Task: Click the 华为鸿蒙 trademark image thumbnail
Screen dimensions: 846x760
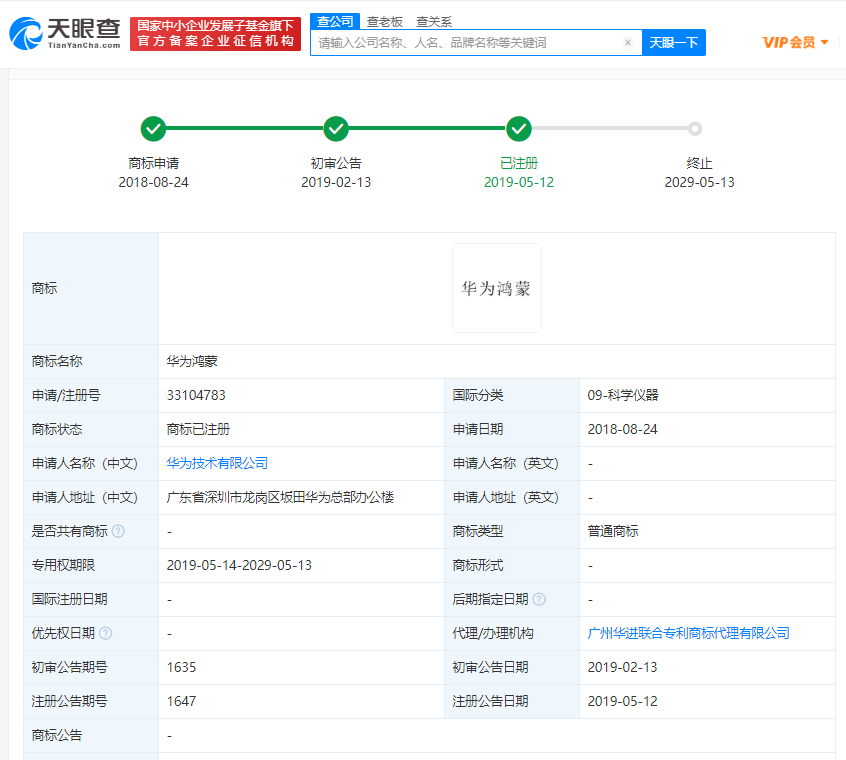Action: pos(496,287)
